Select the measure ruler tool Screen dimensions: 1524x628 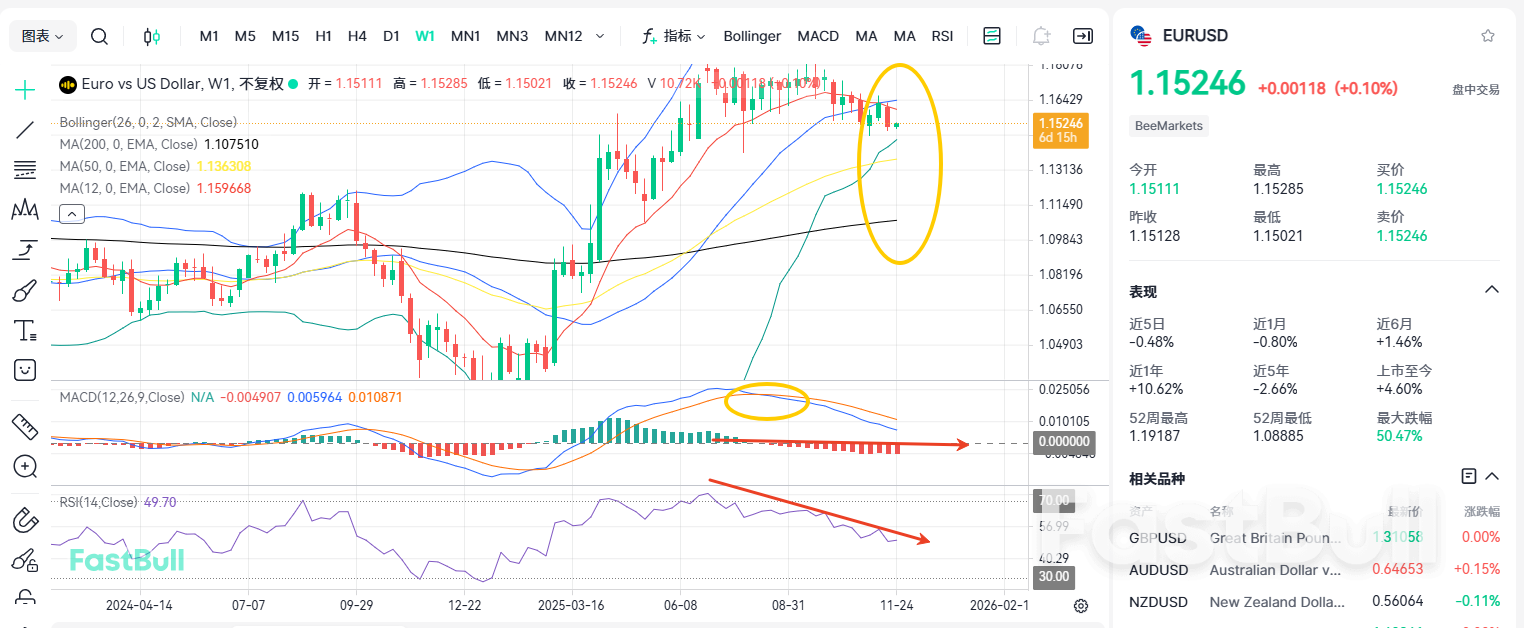point(24,425)
